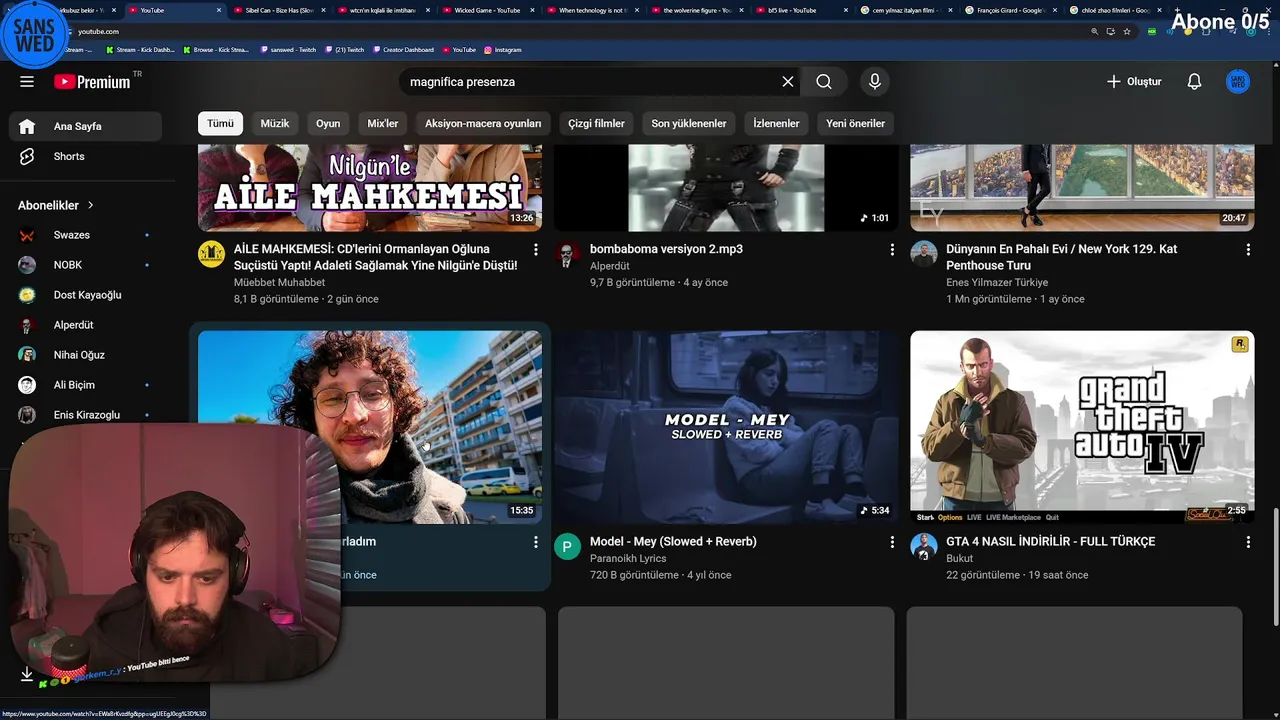Expand the Abonelikler chevron
The height and width of the screenshot is (720, 1280).
click(x=90, y=205)
